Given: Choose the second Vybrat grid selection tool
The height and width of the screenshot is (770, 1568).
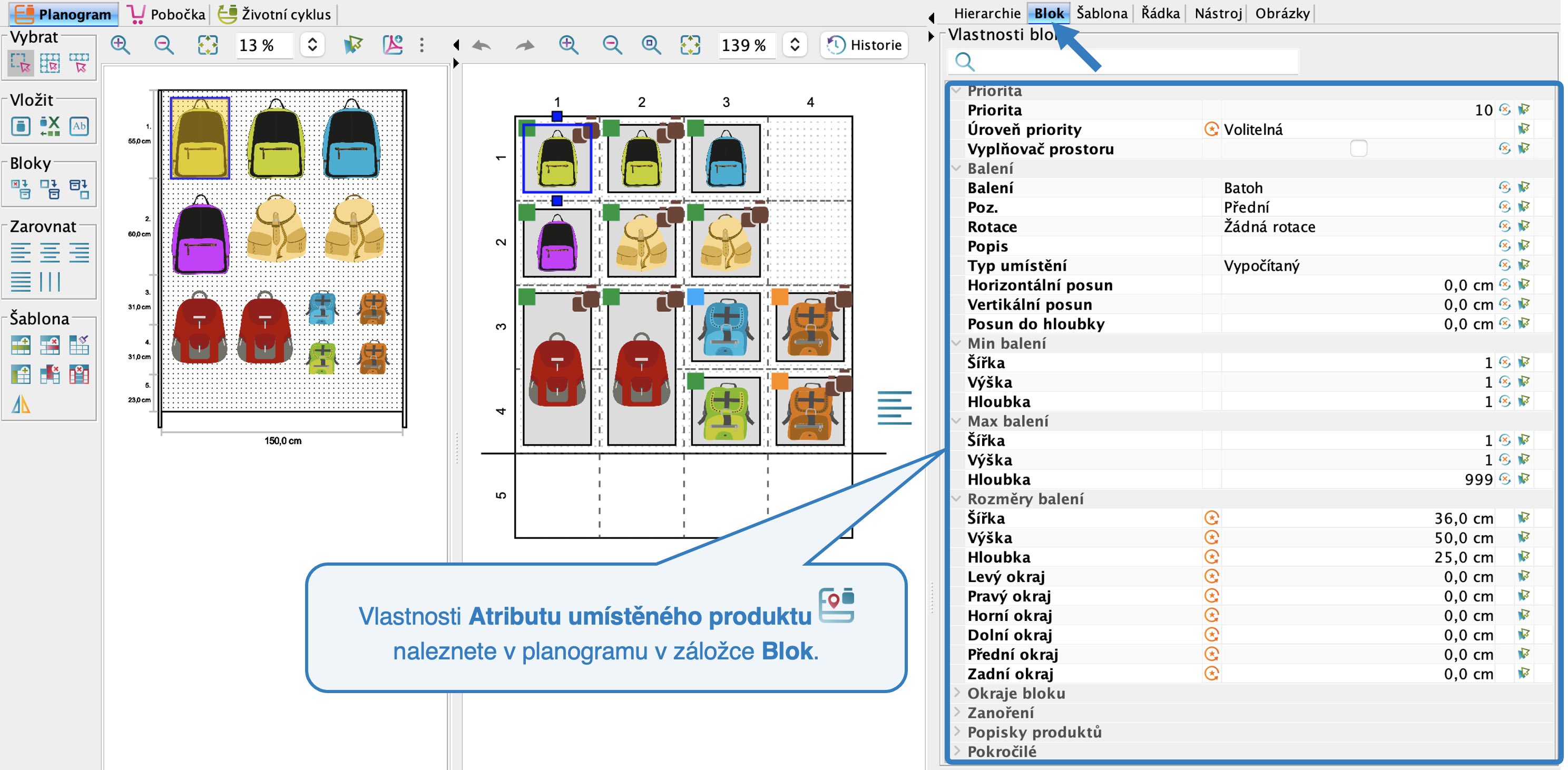Looking at the screenshot, I should pyautogui.click(x=50, y=63).
